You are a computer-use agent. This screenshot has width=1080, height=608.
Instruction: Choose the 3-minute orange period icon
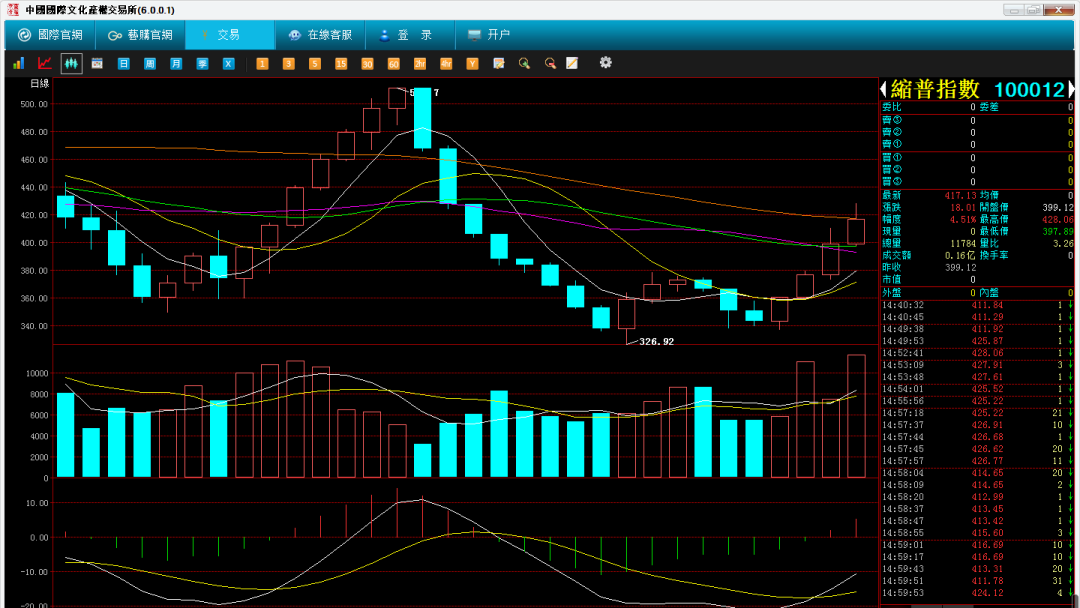click(289, 63)
